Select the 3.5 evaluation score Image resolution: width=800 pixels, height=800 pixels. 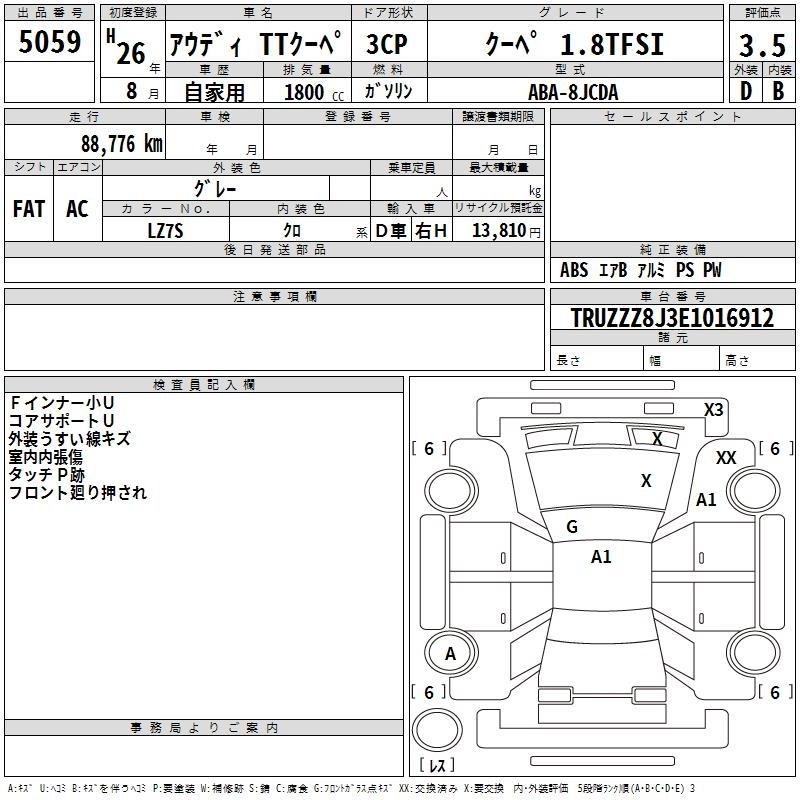[761, 45]
